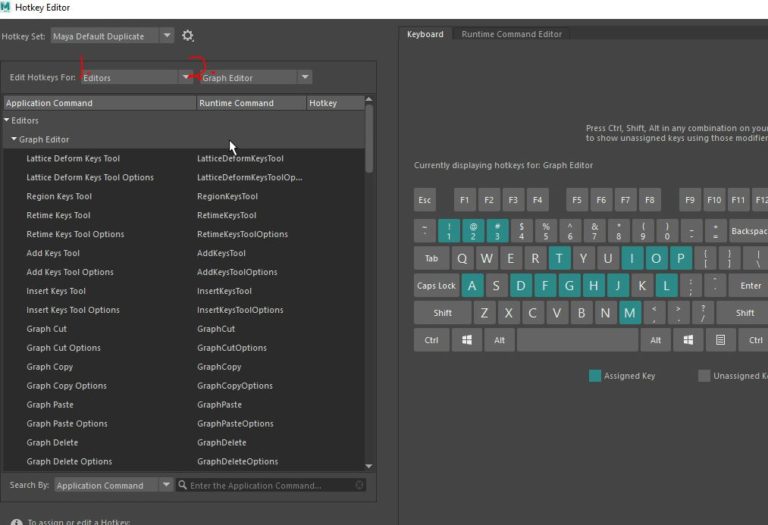Click the assigned A key
The image size is (768, 525).
coord(472,286)
